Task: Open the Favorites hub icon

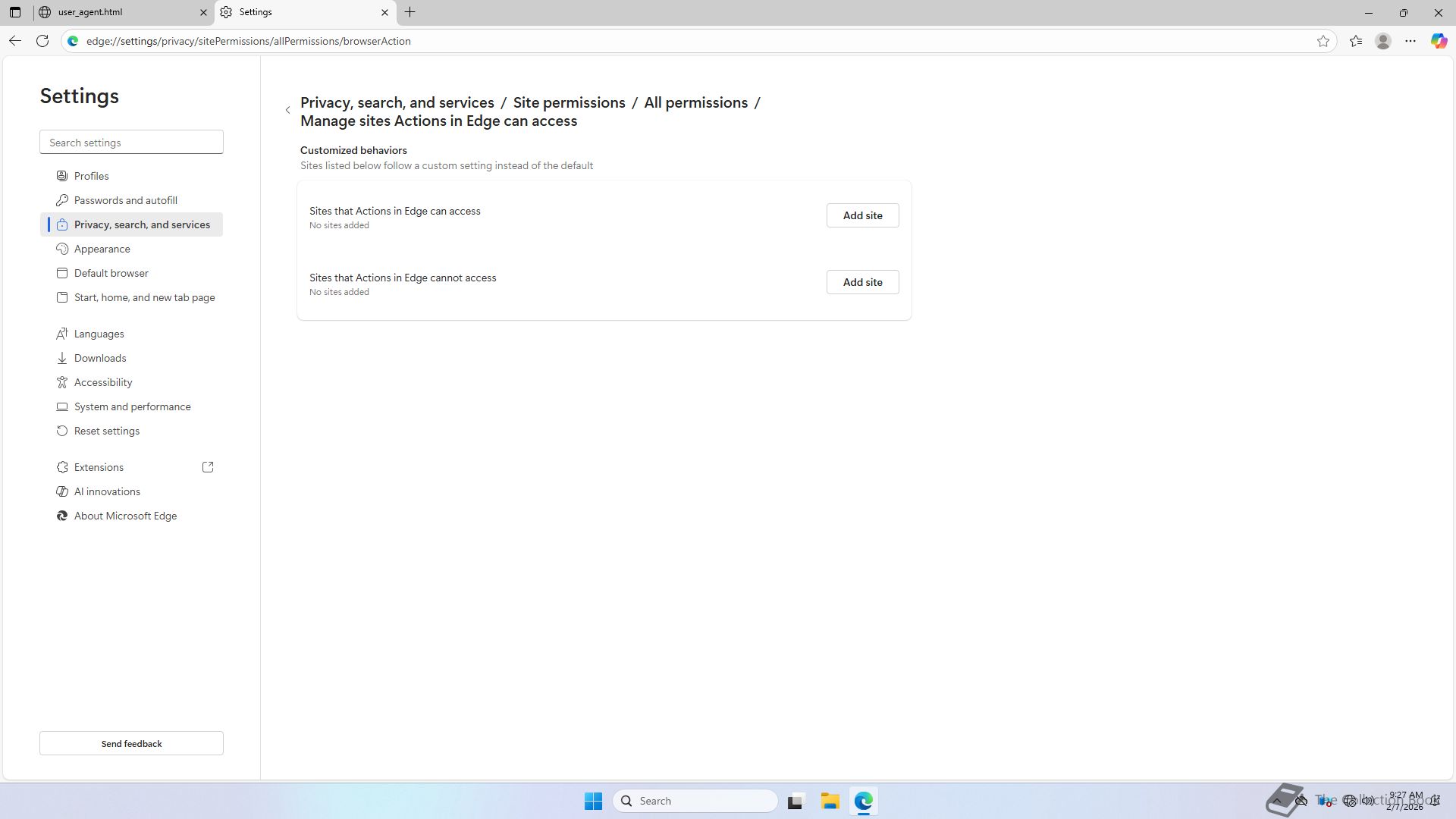Action: pos(1356,41)
